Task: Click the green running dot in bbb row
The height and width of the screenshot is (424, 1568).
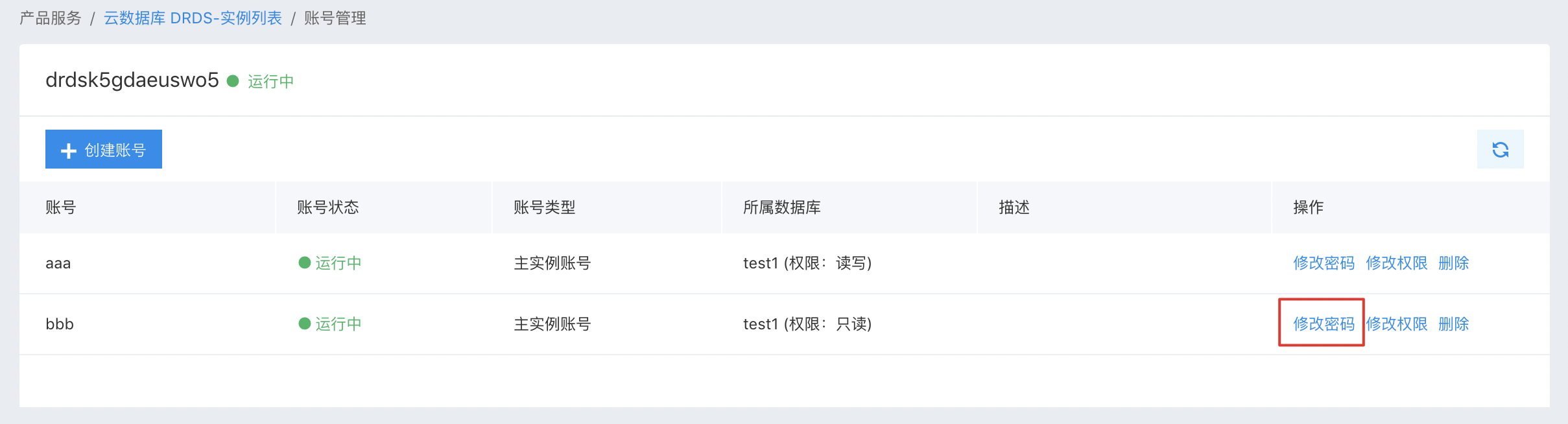Action: pos(305,324)
